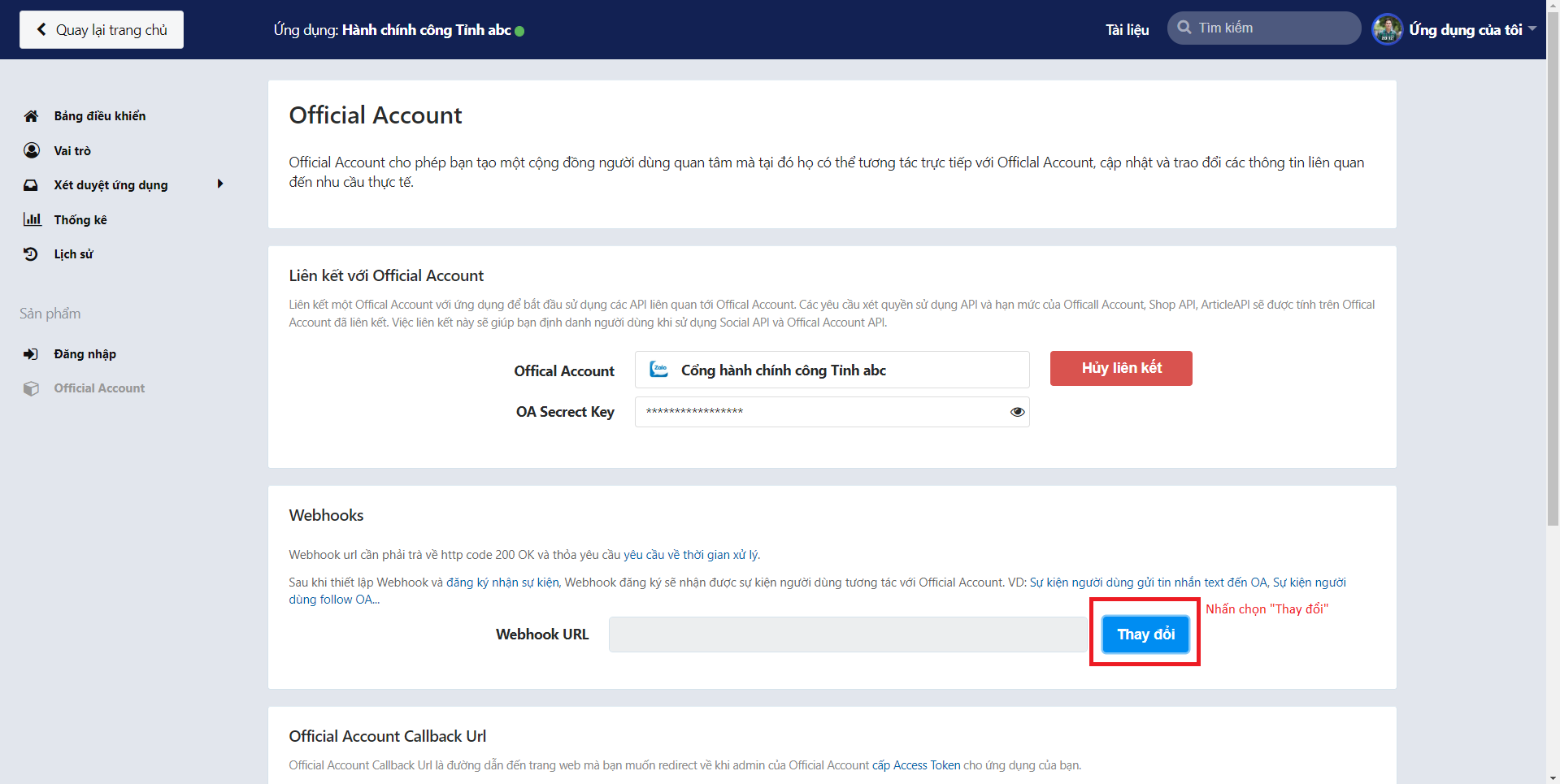Screen dimensions: 1560x784
Task: Click the Zalo logo in Offical Account field
Action: (x=658, y=370)
